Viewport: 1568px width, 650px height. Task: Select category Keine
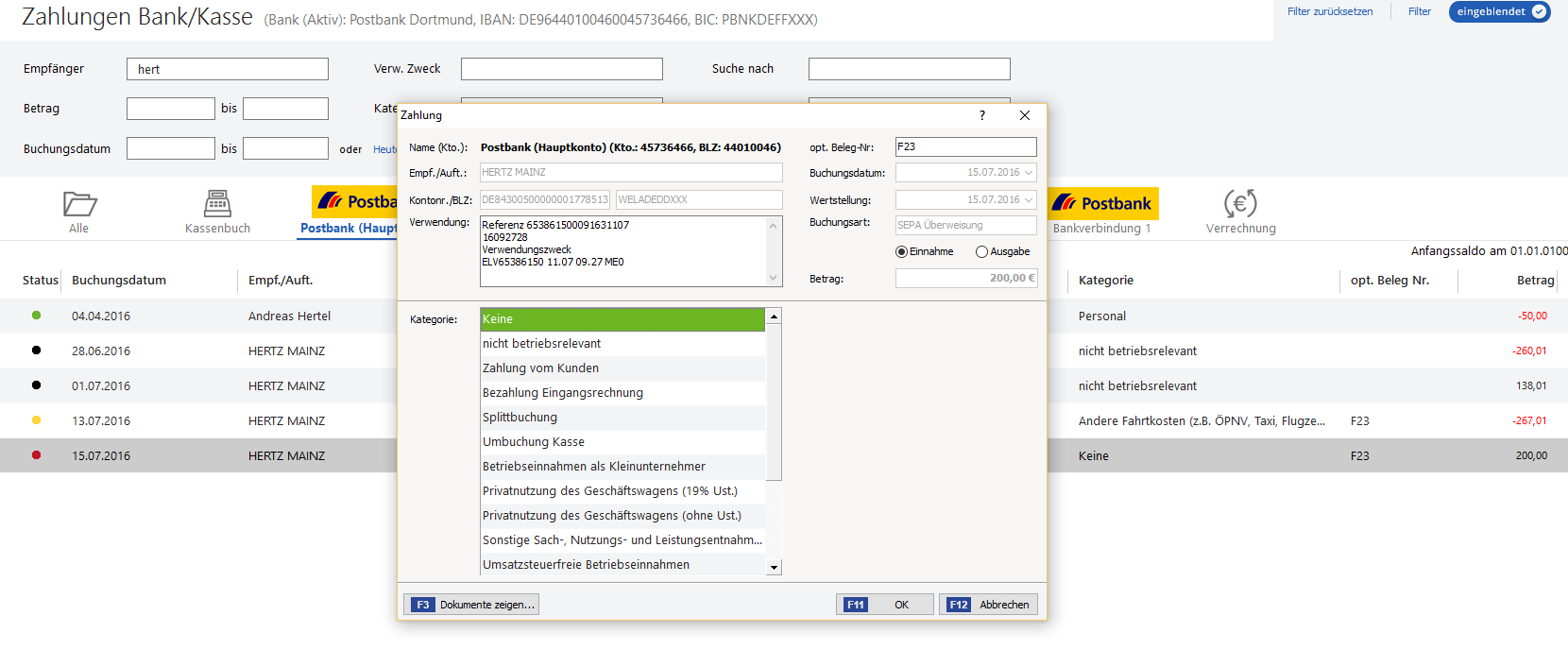pyautogui.click(x=622, y=319)
